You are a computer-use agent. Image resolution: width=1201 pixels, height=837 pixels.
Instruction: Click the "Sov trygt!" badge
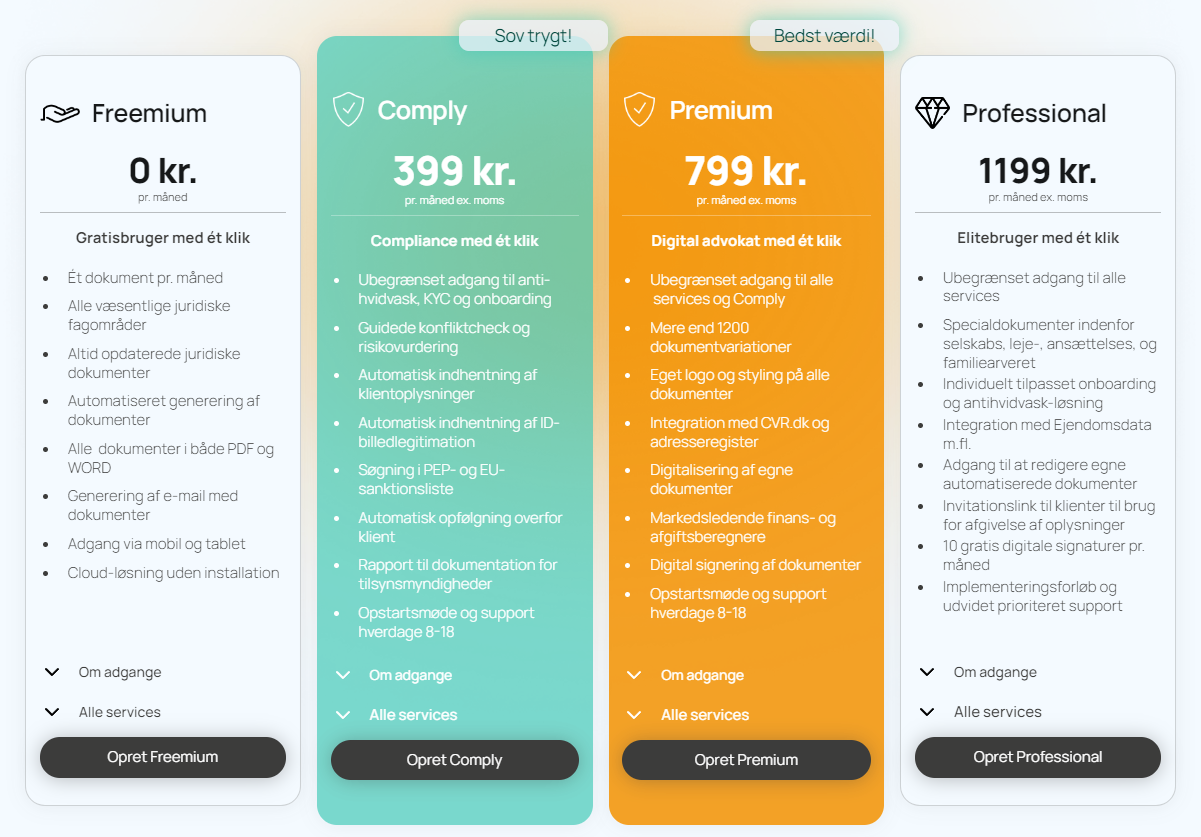tap(533, 34)
